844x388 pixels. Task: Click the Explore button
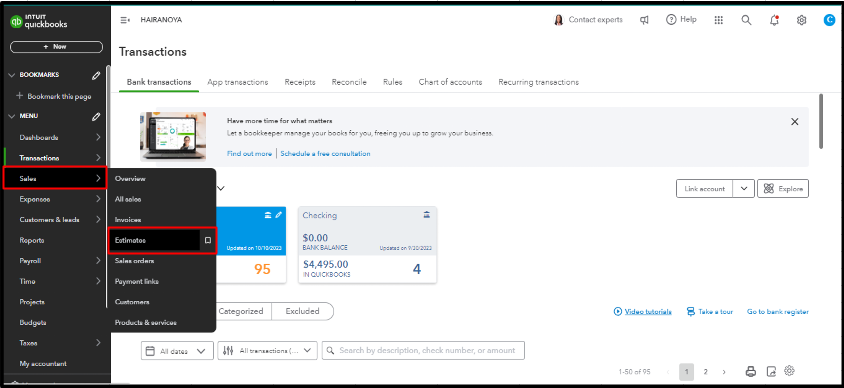783,189
